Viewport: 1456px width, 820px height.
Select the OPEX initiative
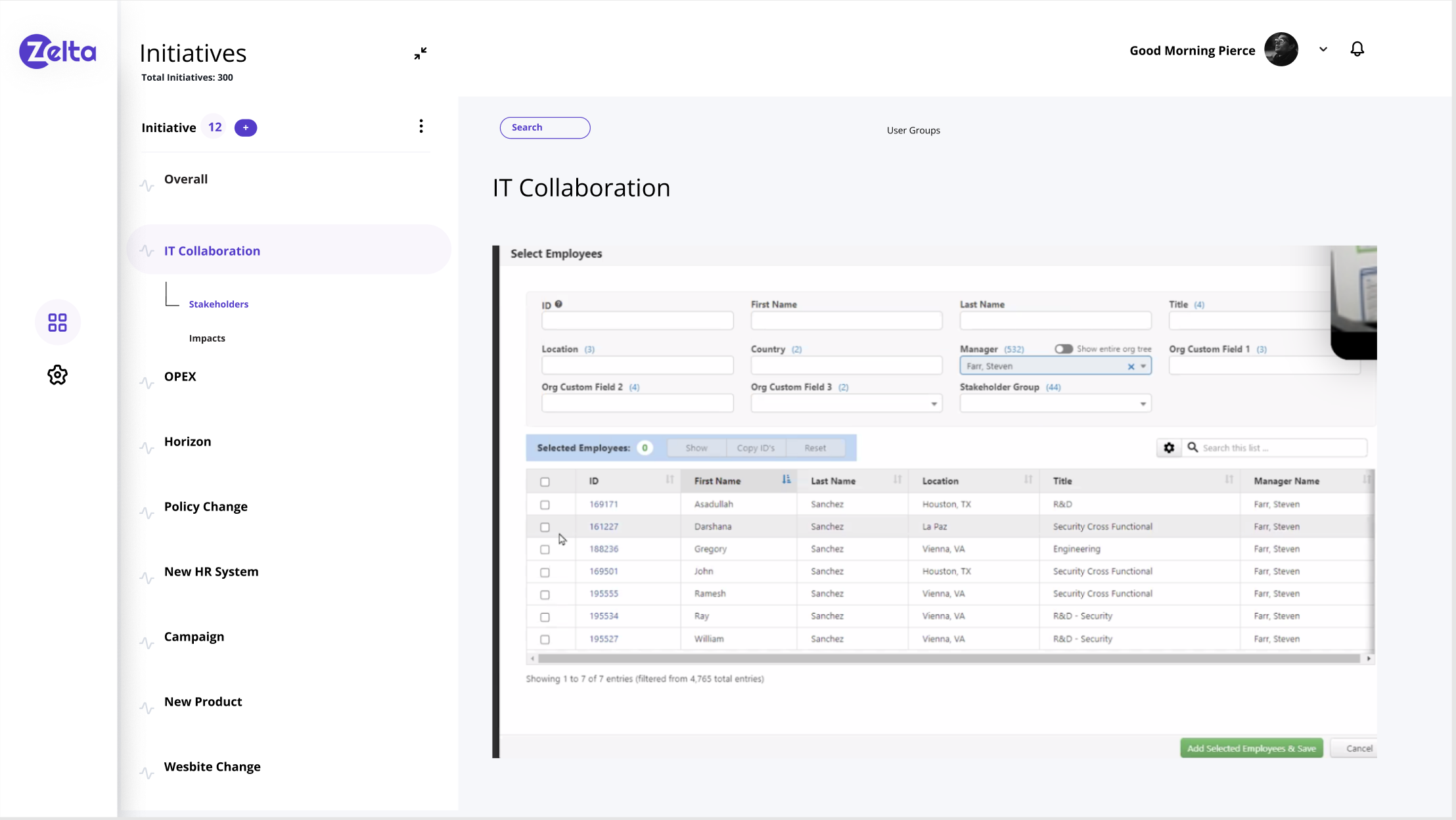[x=180, y=376]
